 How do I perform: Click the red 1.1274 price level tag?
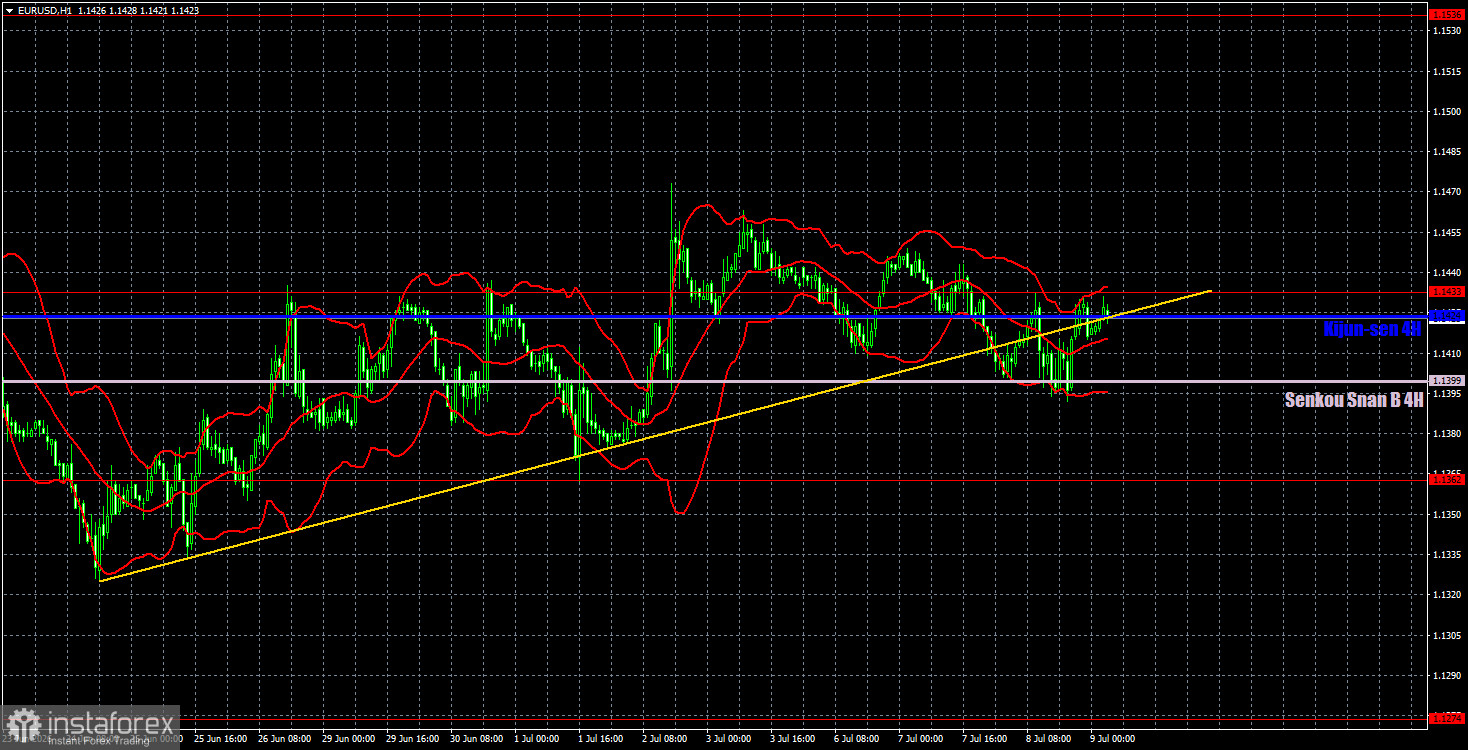(1447, 717)
